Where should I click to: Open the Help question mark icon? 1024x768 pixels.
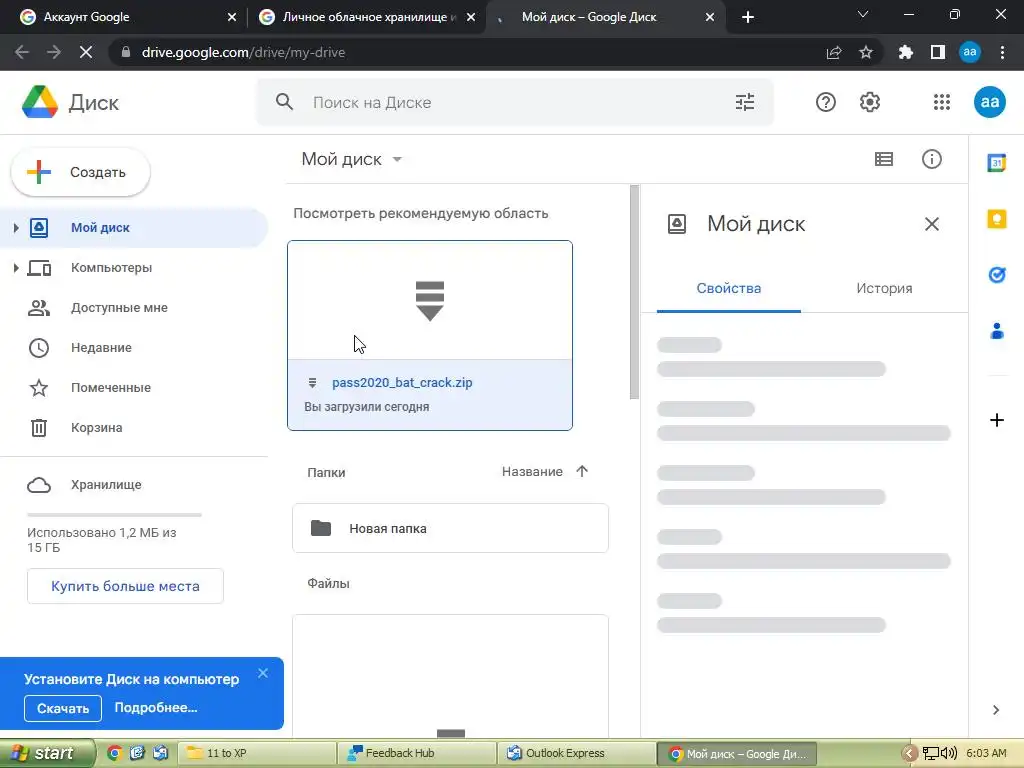[825, 103]
